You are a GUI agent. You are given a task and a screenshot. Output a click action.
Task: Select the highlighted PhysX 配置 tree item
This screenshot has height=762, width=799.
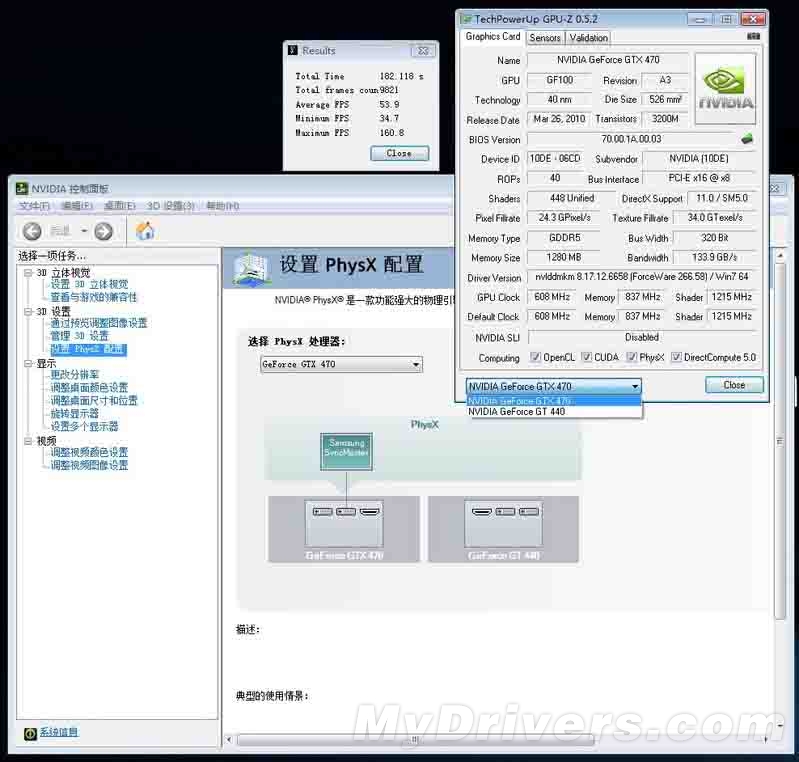(88, 349)
